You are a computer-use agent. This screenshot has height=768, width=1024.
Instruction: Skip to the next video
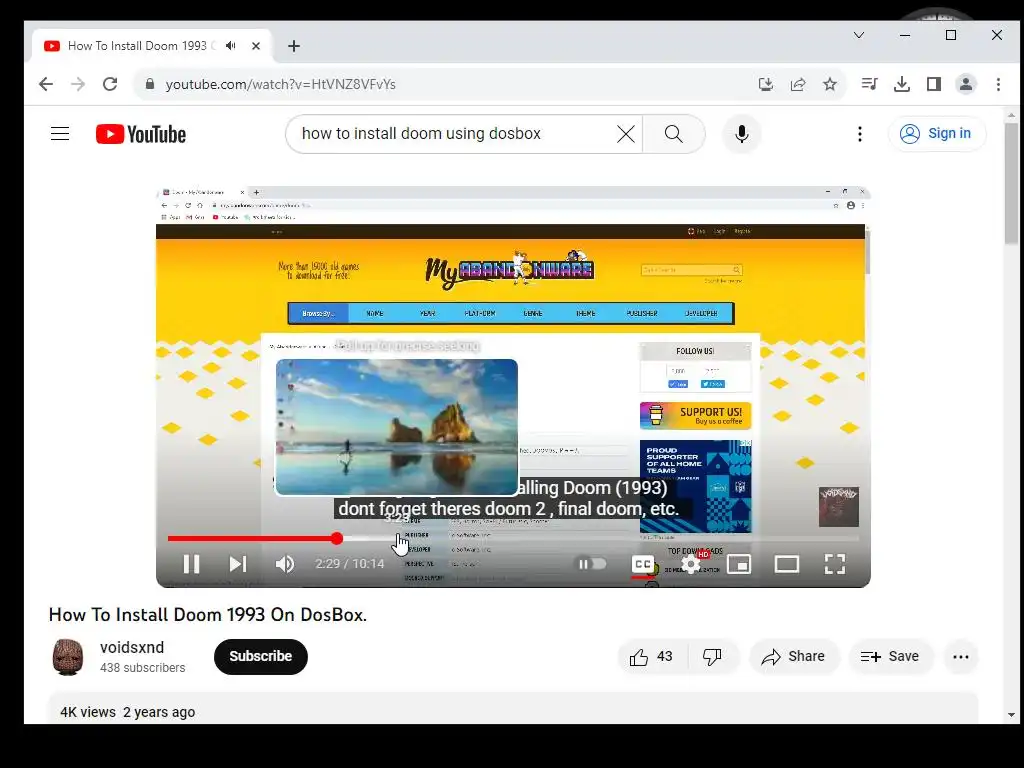[x=238, y=564]
